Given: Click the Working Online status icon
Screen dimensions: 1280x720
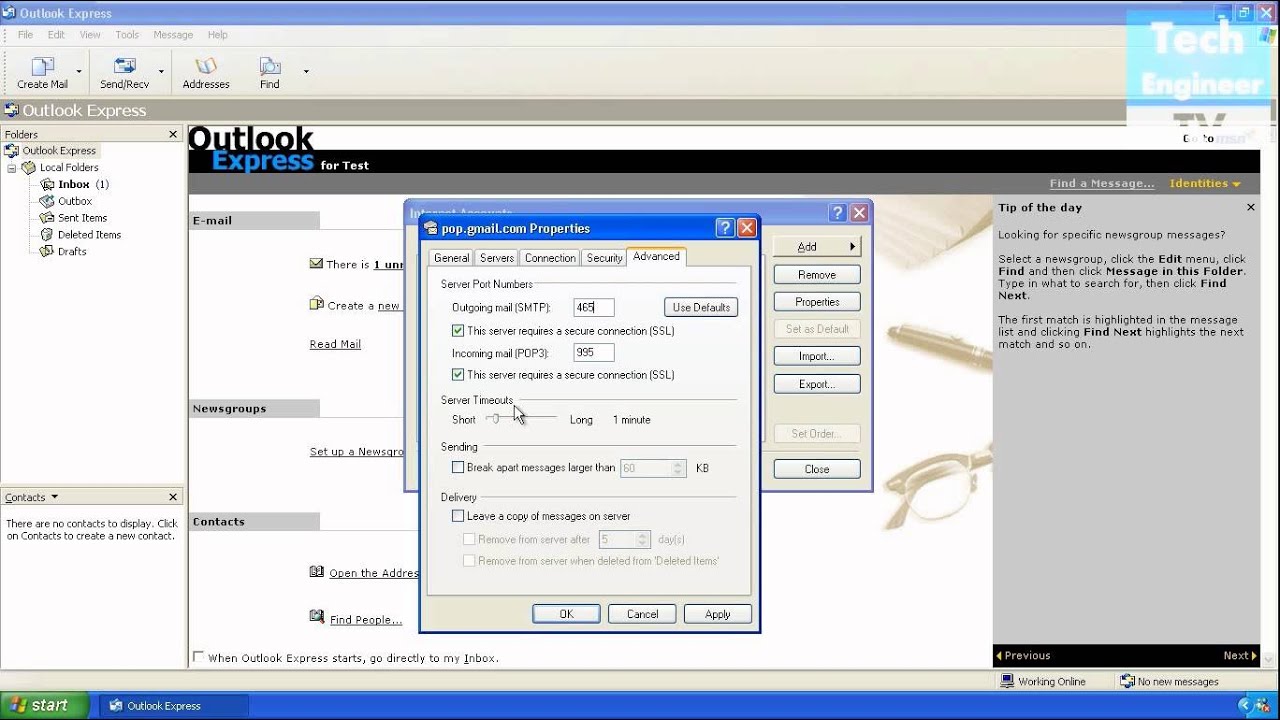Looking at the screenshot, I should [1008, 681].
